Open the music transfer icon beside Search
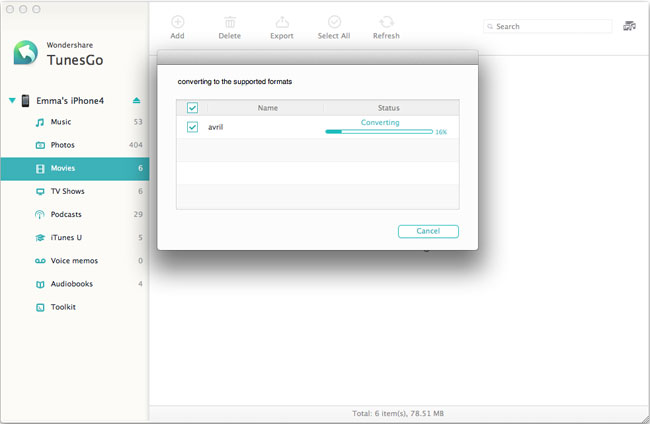Viewport: 650px width, 424px height. [x=629, y=27]
